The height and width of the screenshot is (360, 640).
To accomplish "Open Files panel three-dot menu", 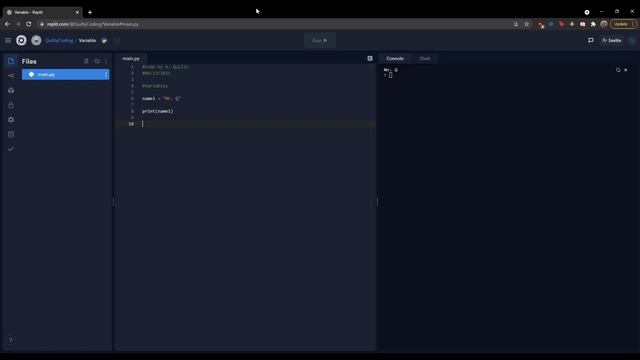I will [x=107, y=61].
